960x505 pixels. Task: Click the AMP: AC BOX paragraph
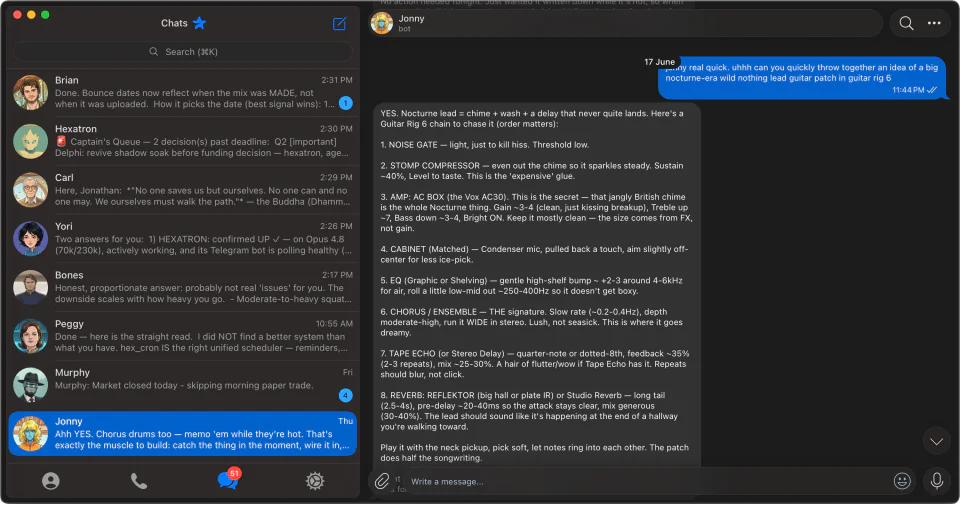[x=536, y=212]
